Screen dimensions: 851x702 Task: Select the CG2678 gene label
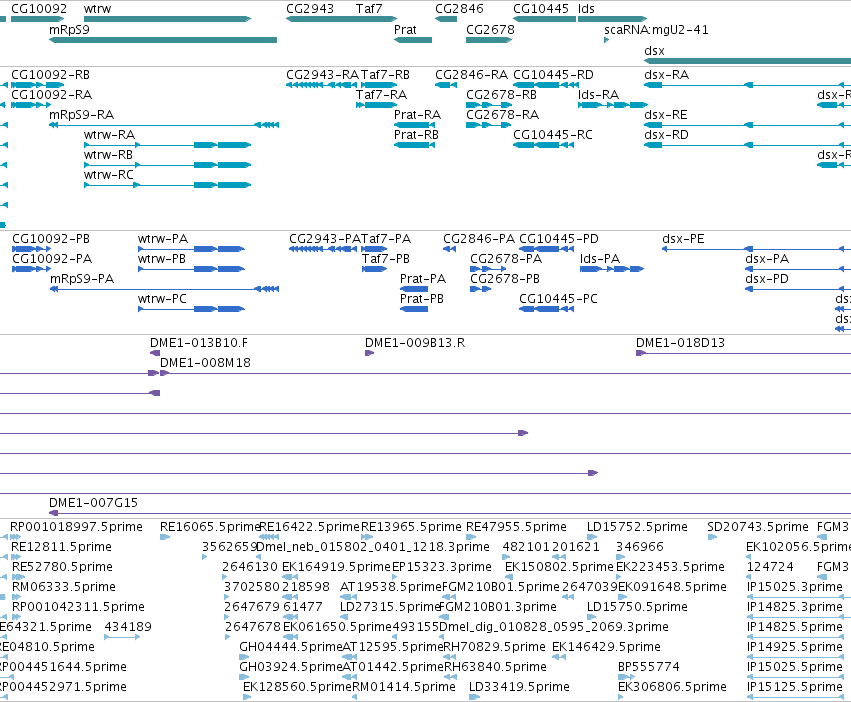coord(490,29)
